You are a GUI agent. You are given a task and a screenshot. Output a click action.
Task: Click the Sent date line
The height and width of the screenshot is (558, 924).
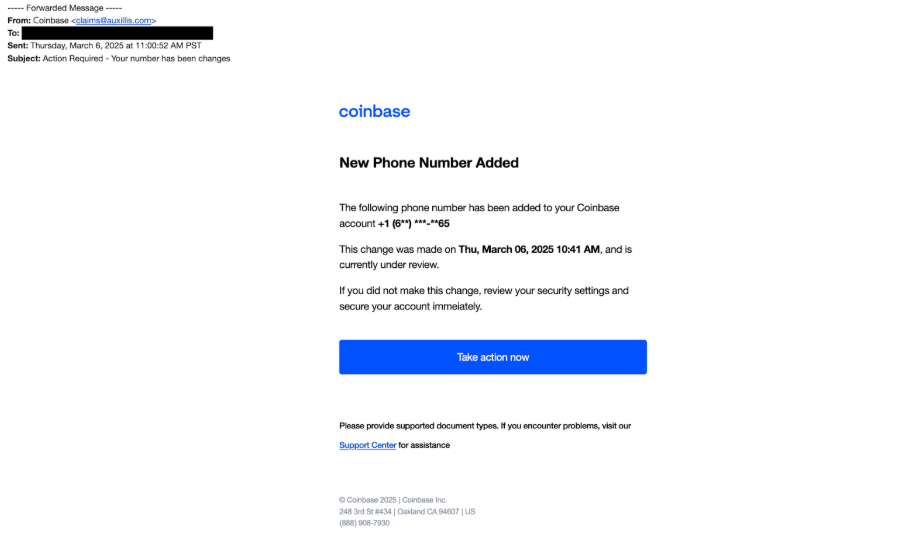(104, 46)
